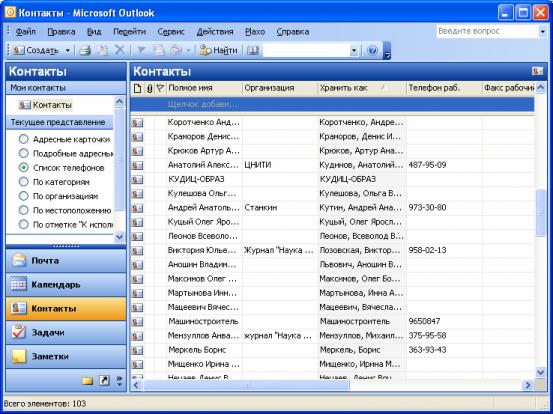
Task: Select the По организациям view radio button
Action: [x=23, y=196]
